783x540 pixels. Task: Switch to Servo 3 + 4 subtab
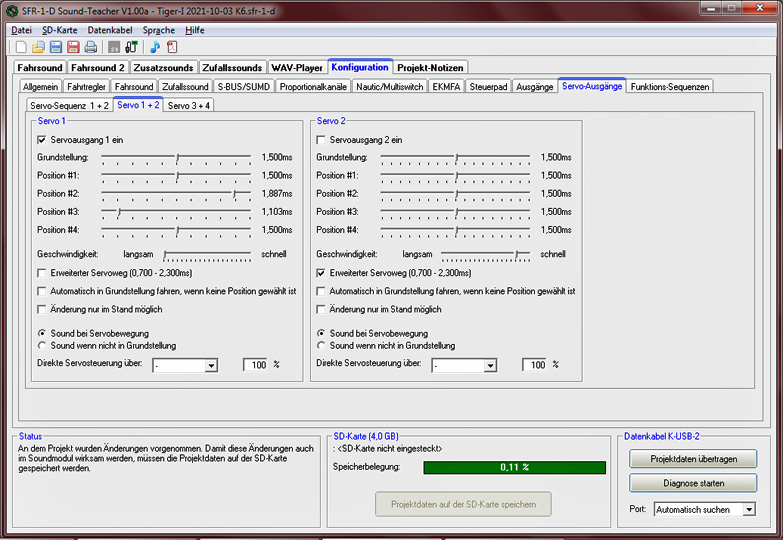189,105
